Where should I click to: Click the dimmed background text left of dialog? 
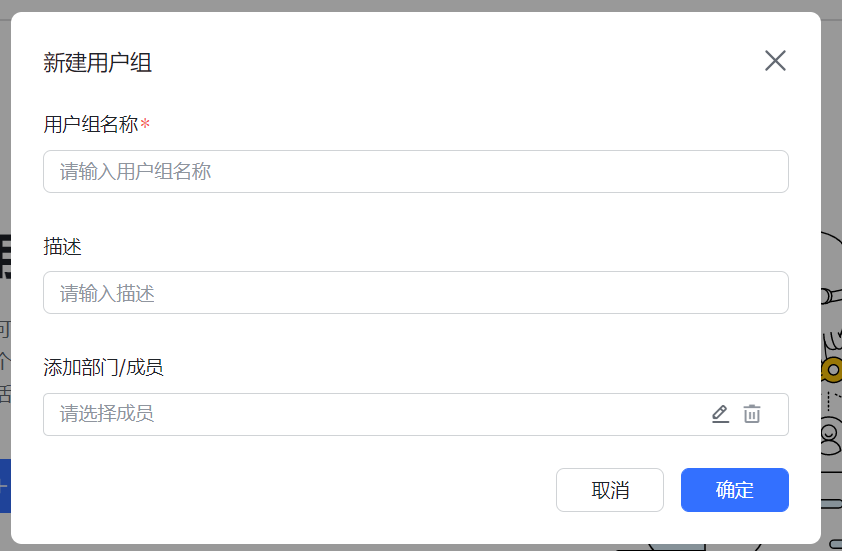point(5,360)
